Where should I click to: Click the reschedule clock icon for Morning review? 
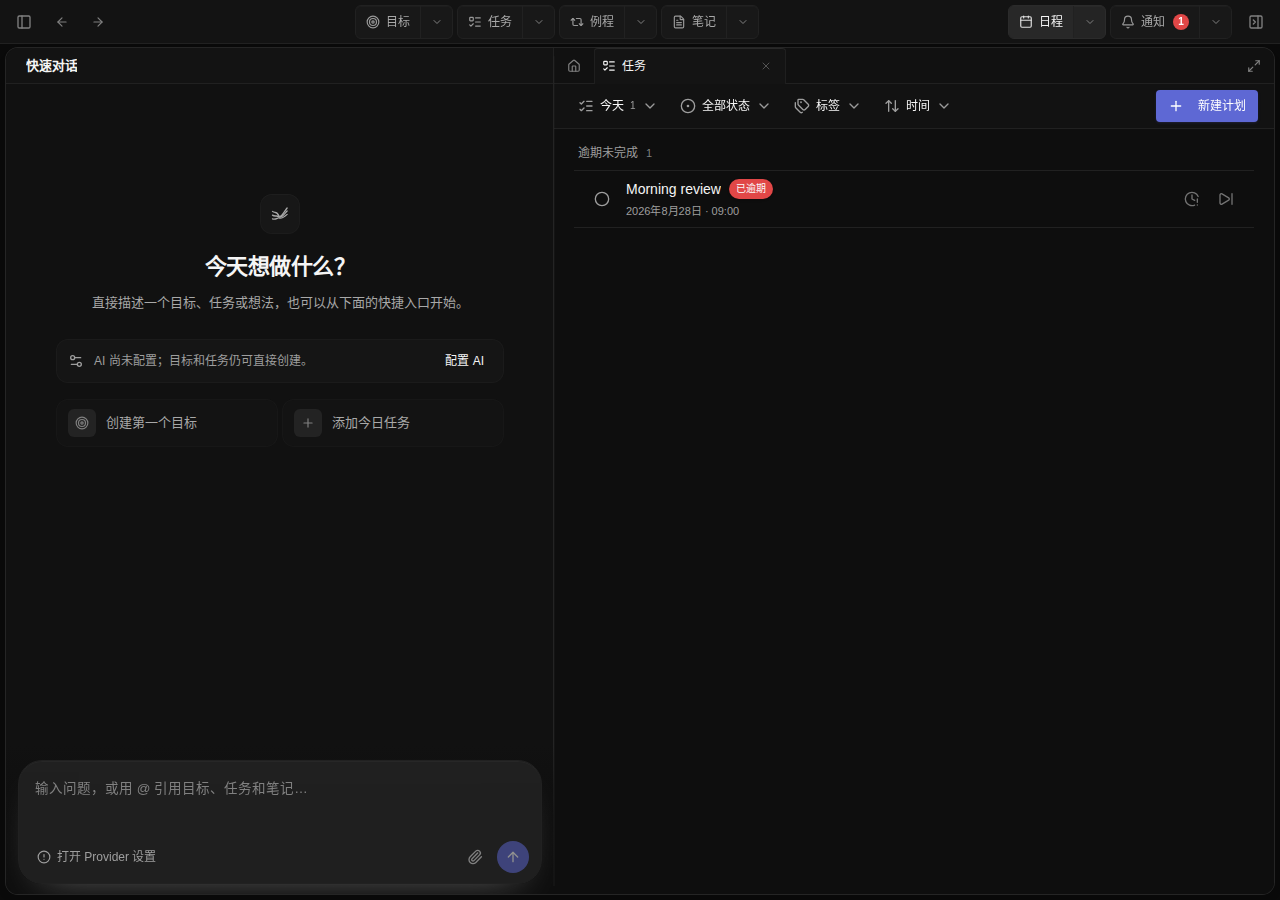tap(1192, 199)
